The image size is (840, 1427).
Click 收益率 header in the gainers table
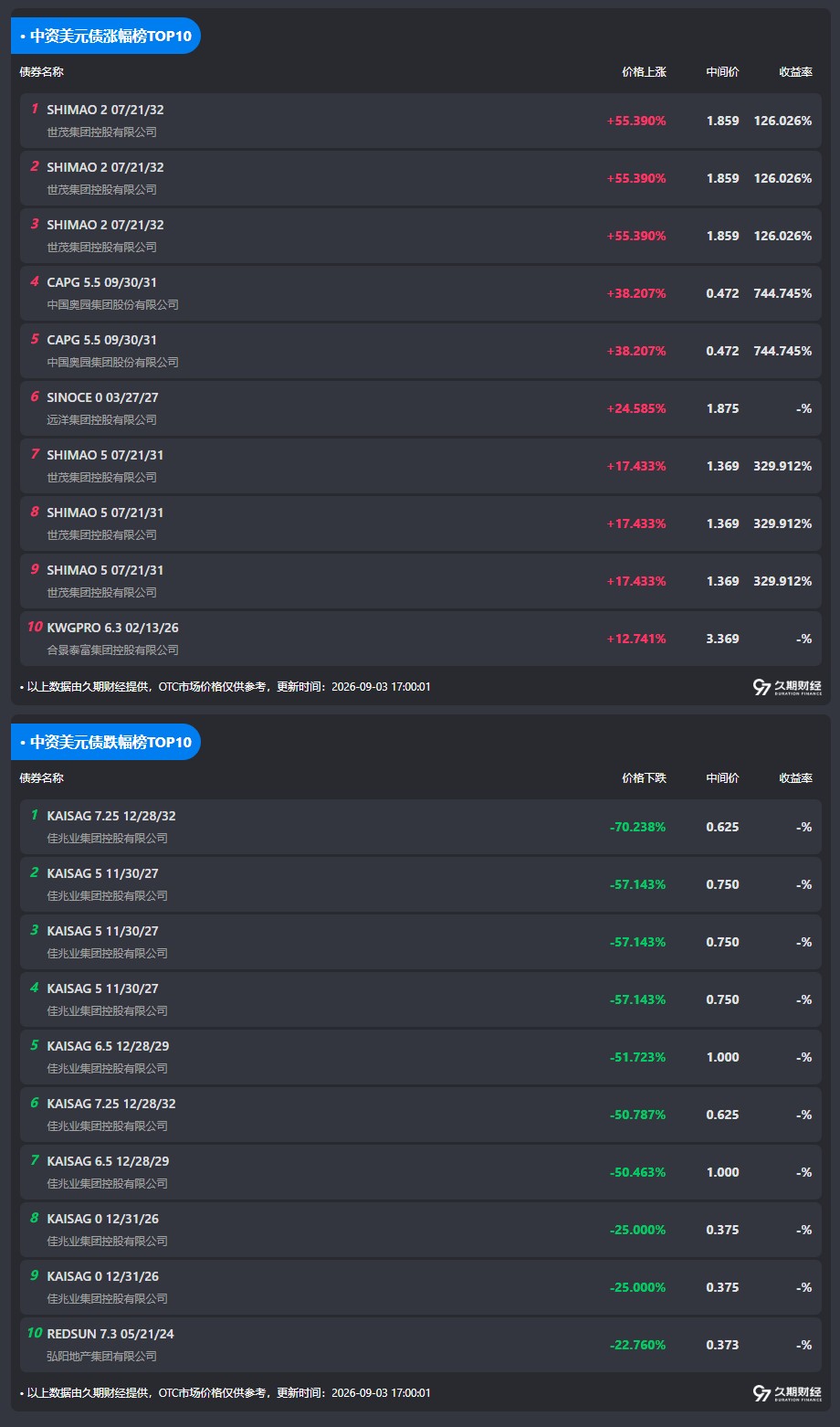795,72
